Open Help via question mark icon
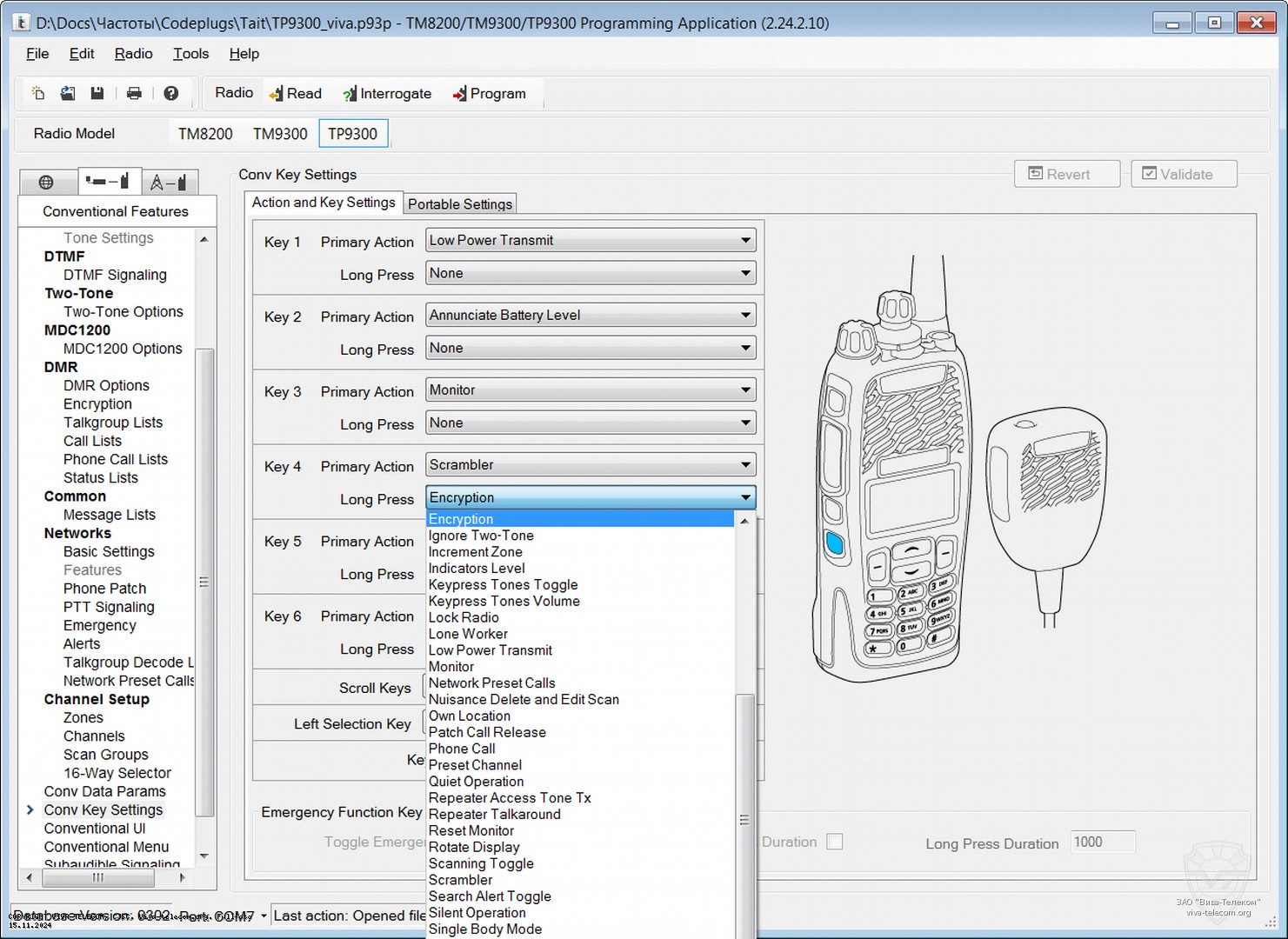 [171, 93]
